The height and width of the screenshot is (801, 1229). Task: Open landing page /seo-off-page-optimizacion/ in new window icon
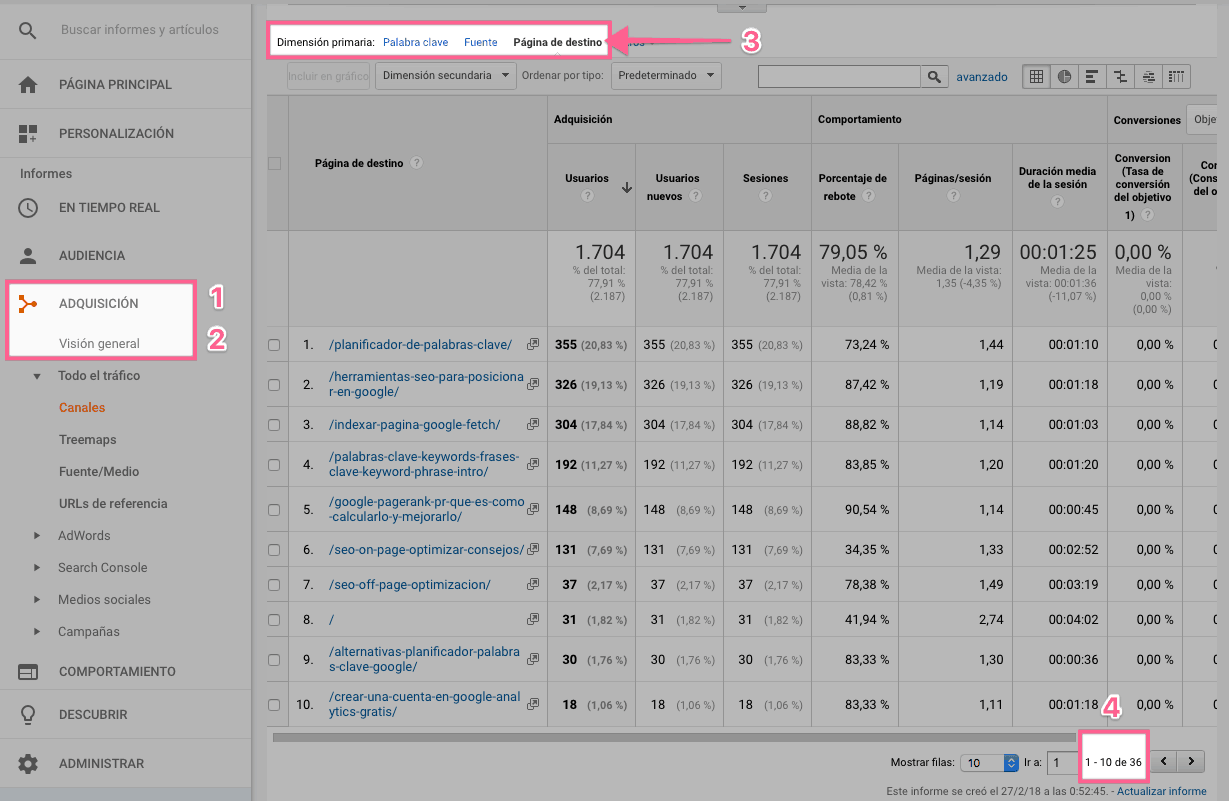(x=533, y=584)
